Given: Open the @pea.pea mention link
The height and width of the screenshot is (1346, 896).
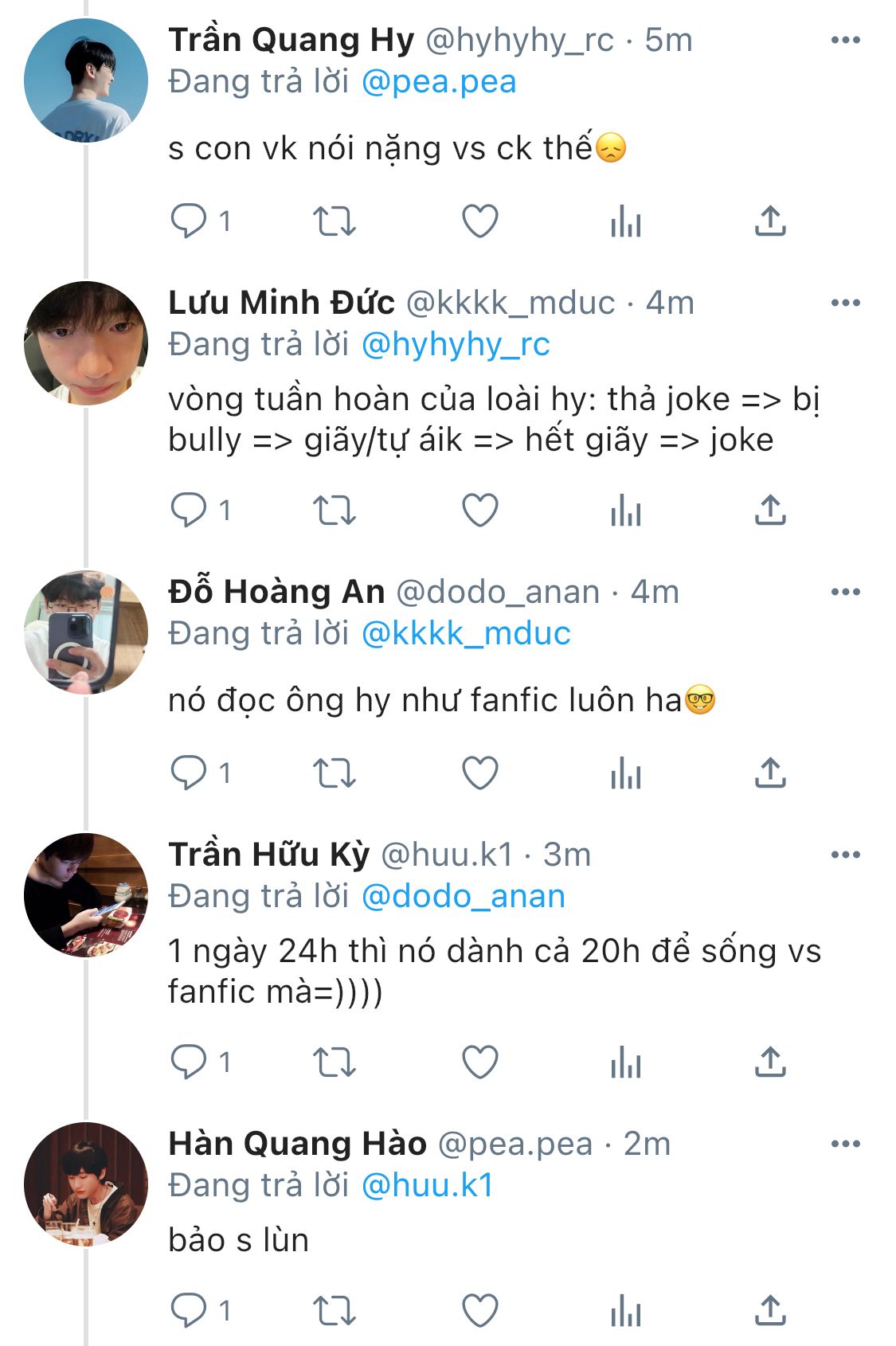Looking at the screenshot, I should click(x=439, y=82).
